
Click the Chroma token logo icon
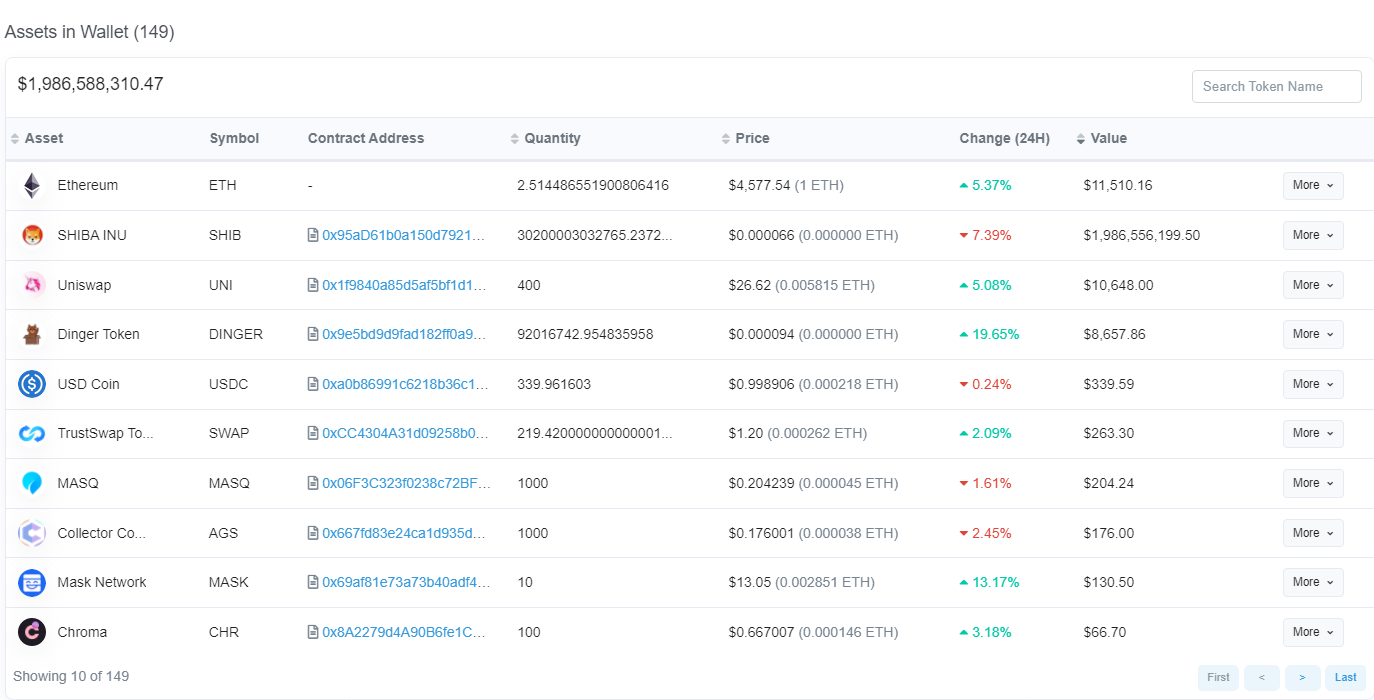(x=32, y=632)
